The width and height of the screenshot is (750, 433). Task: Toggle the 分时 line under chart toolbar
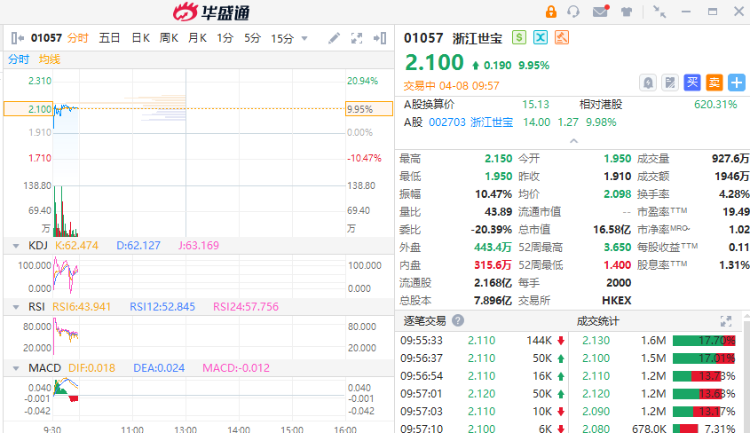pyautogui.click(x=19, y=59)
